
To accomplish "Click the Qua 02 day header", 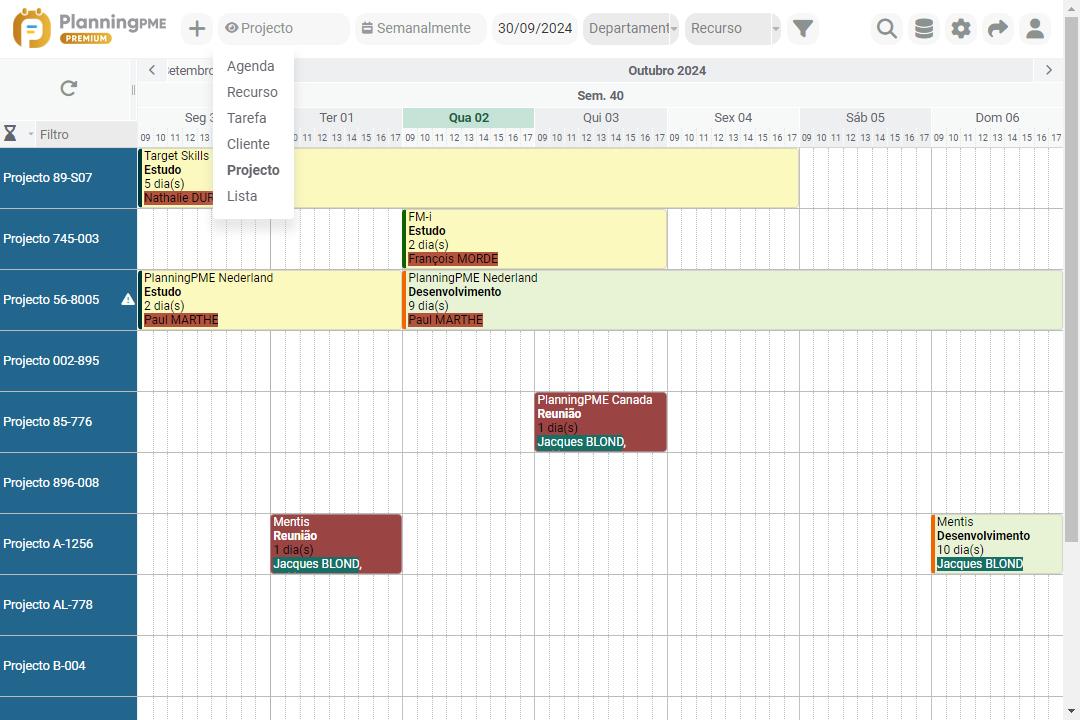I will click(x=468, y=118).
